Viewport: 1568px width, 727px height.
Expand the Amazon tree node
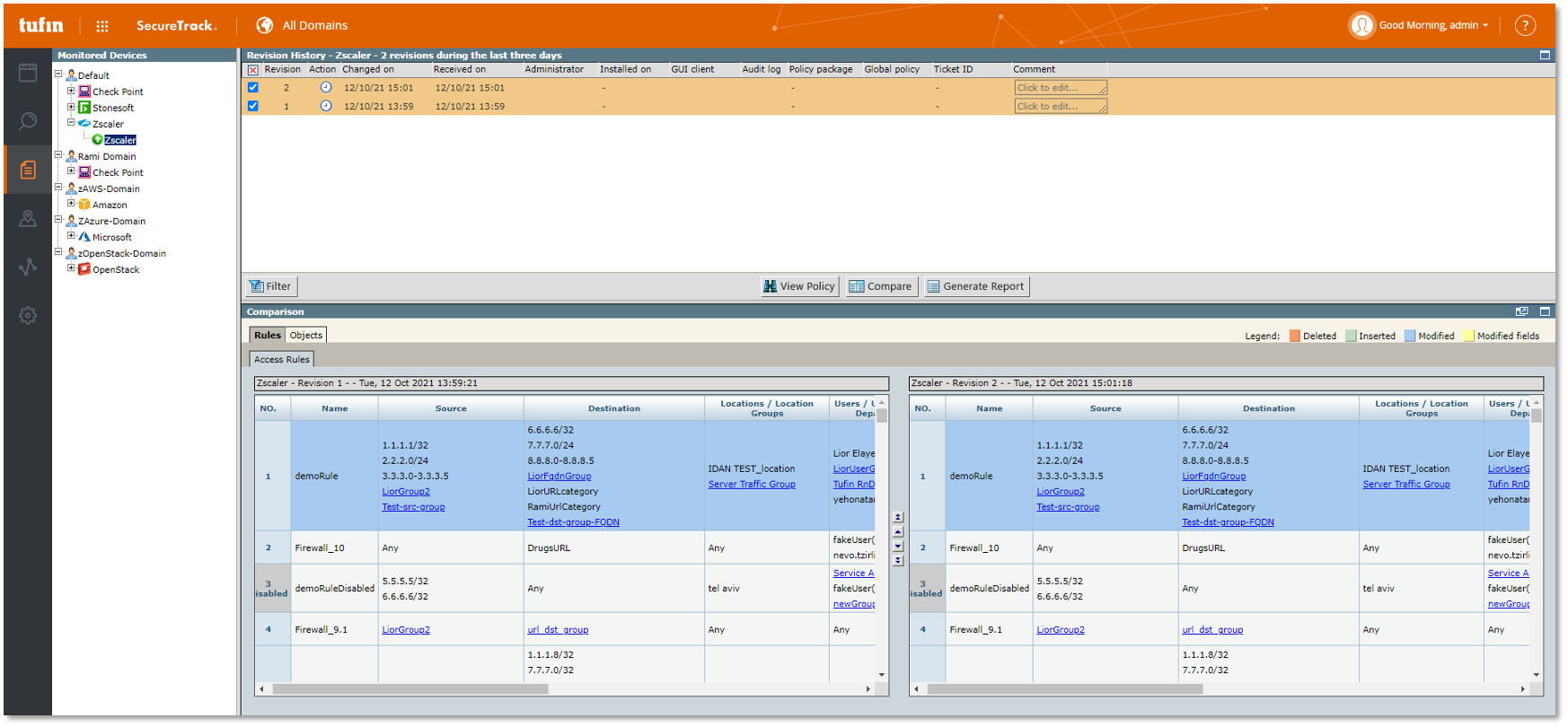point(71,204)
